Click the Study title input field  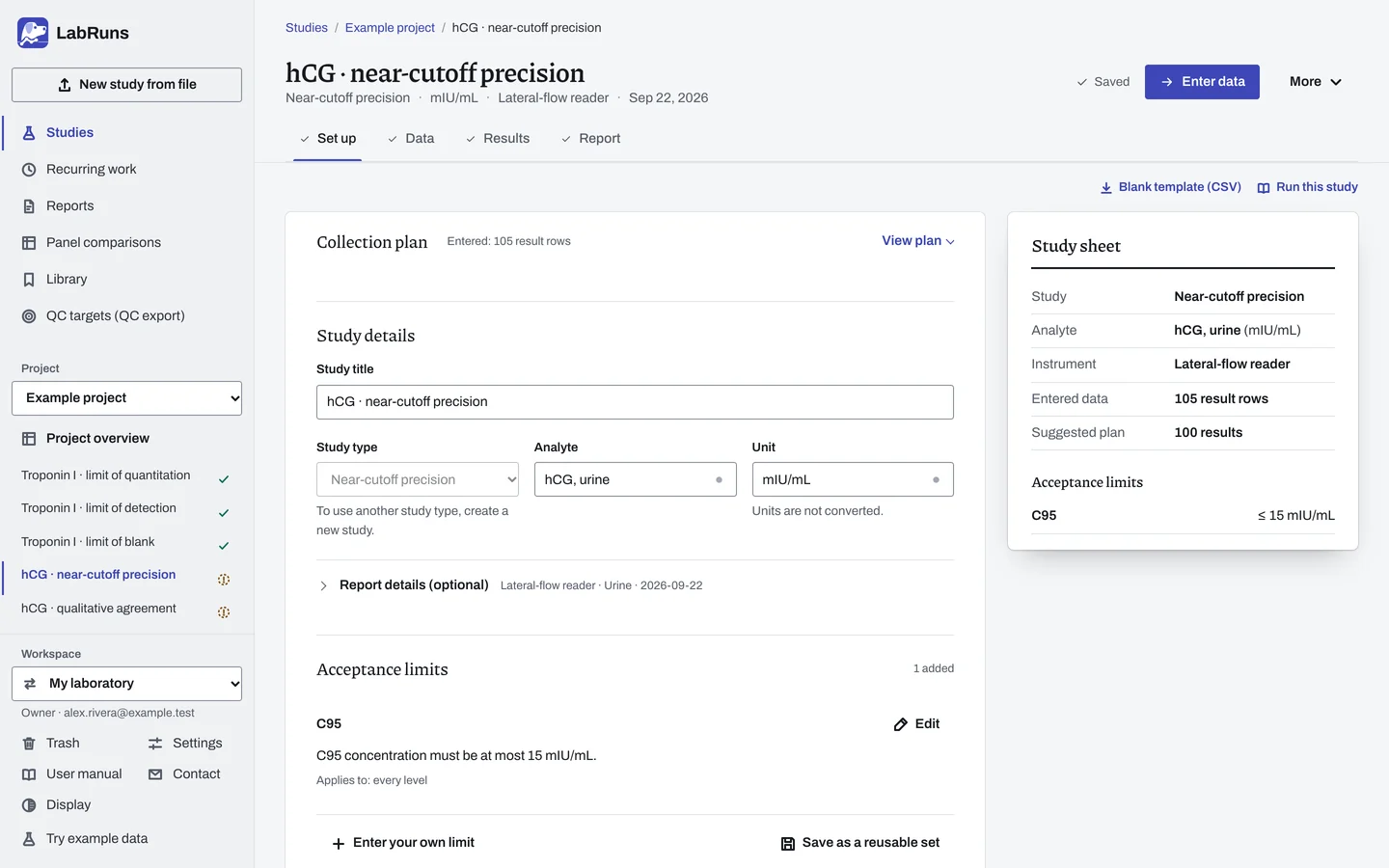click(635, 402)
